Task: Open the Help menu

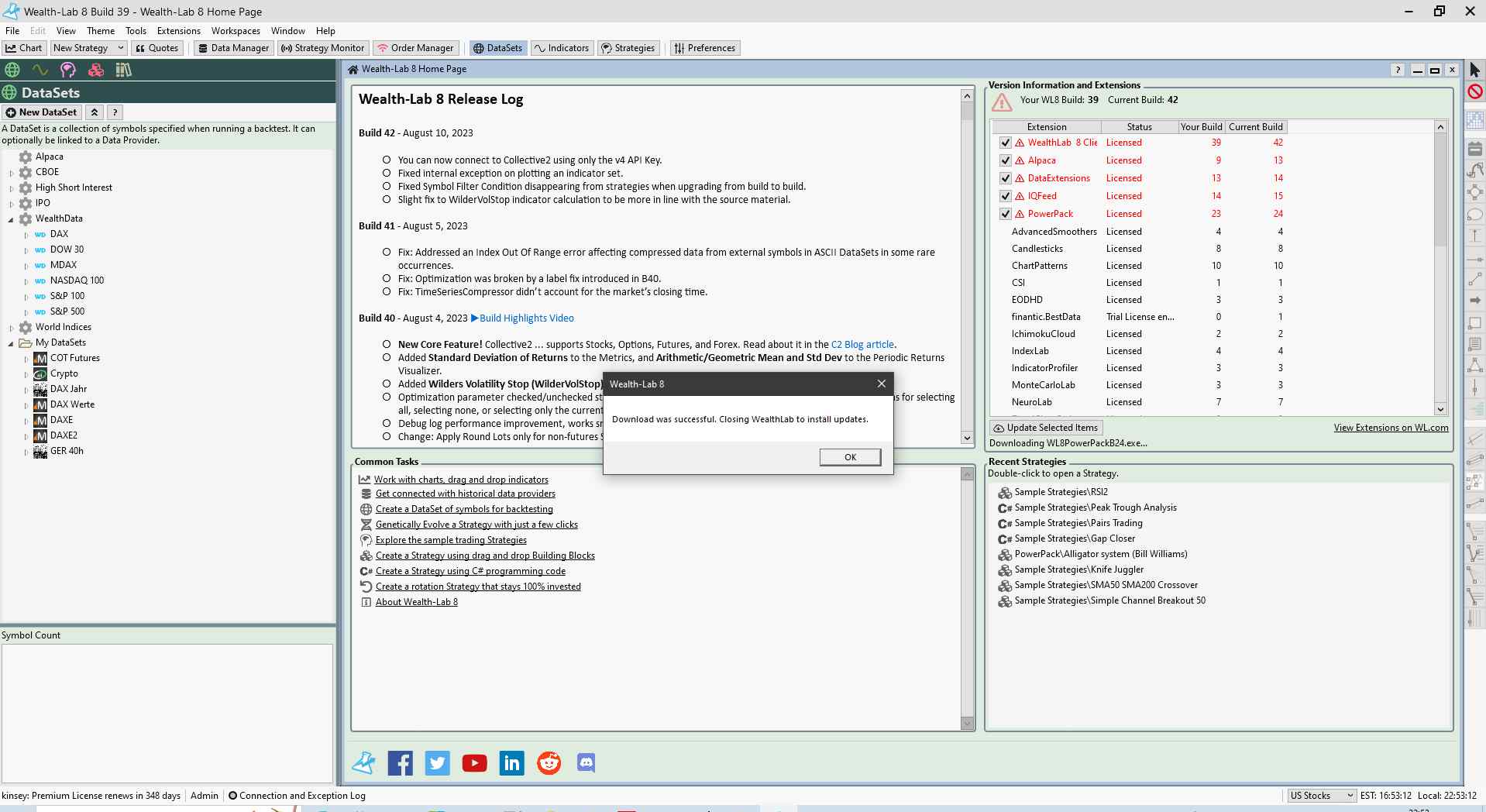Action: (325, 31)
